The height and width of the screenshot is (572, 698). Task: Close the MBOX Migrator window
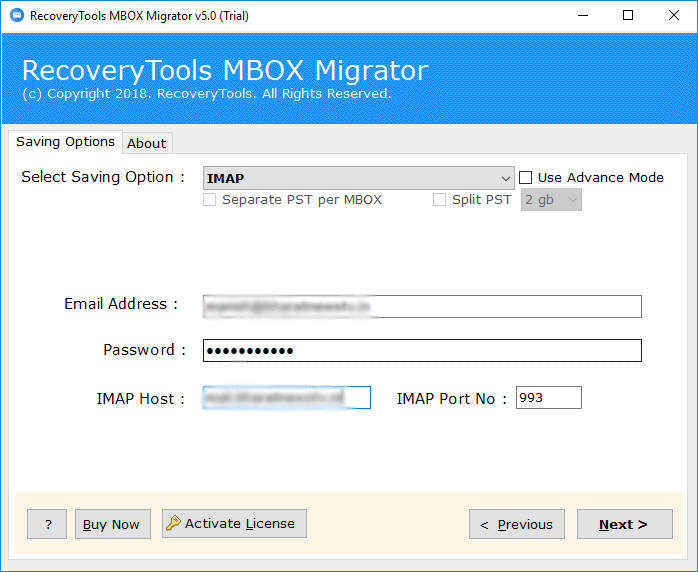click(674, 16)
